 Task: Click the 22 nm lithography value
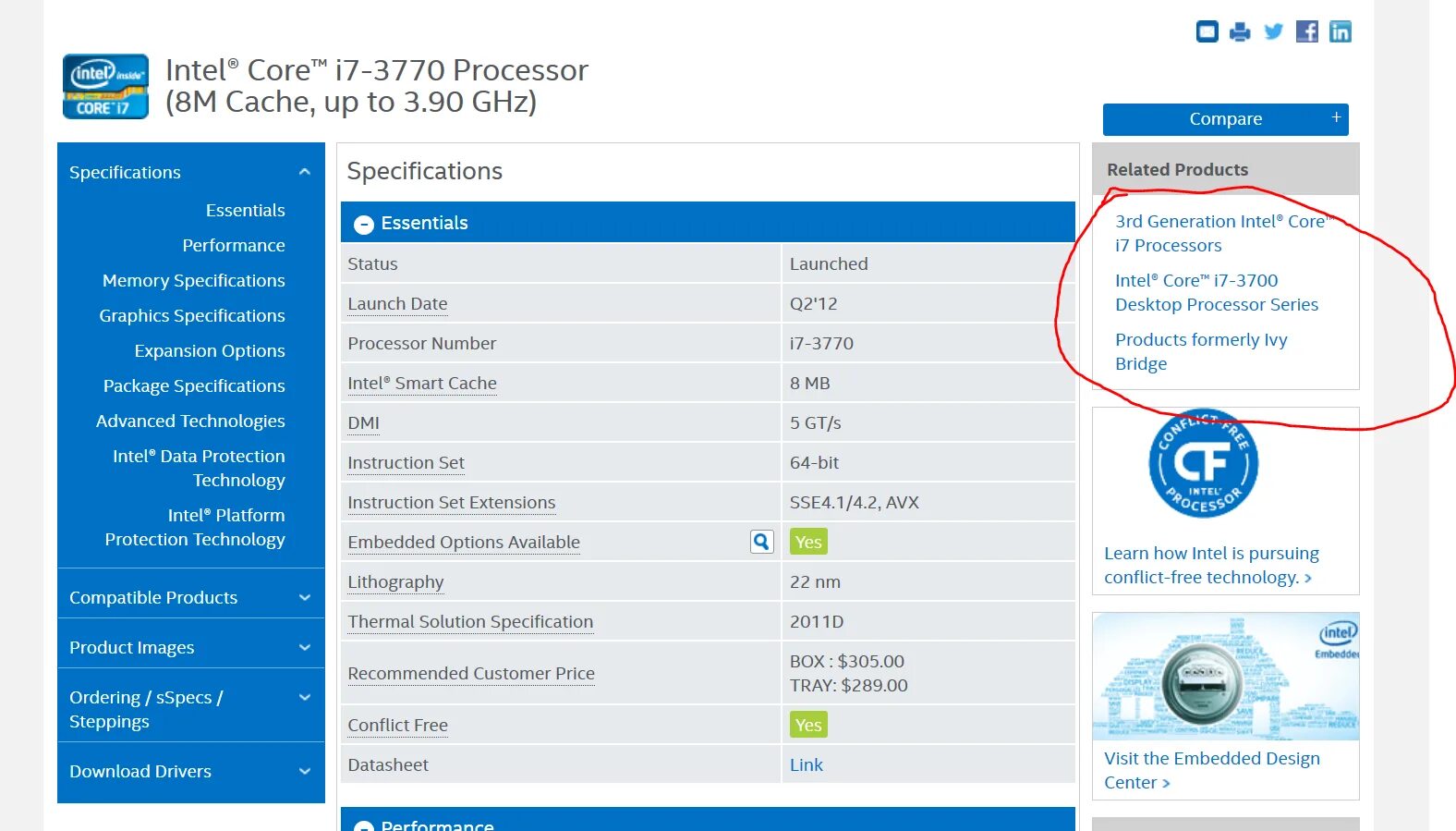click(815, 582)
